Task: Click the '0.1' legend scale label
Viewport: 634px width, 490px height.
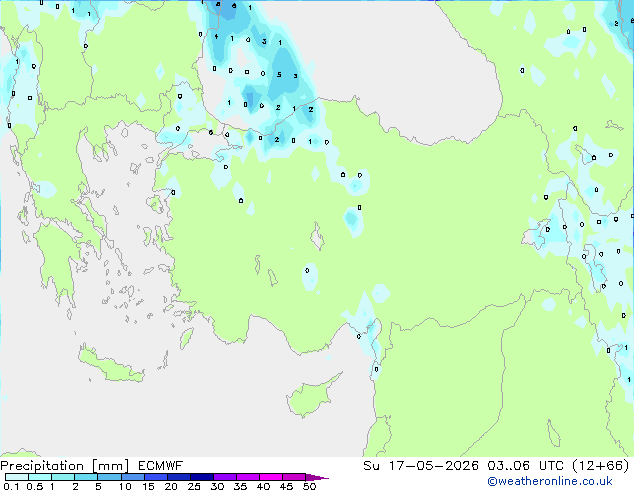Action: 11,486
